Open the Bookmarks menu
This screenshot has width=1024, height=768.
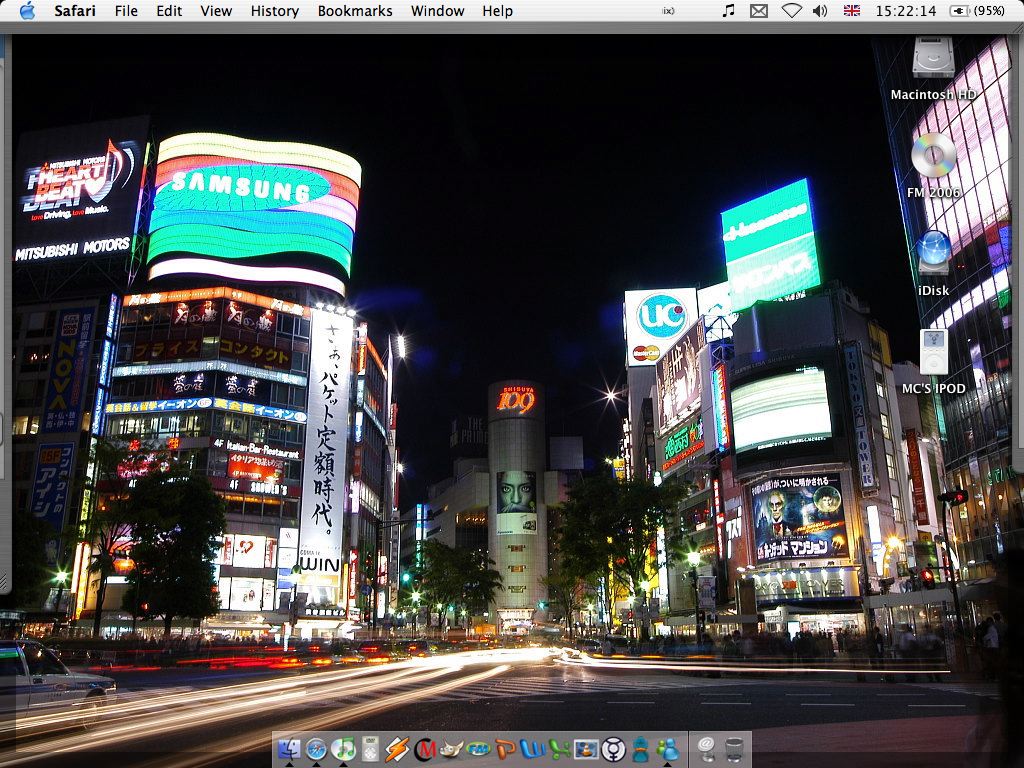pyautogui.click(x=355, y=11)
